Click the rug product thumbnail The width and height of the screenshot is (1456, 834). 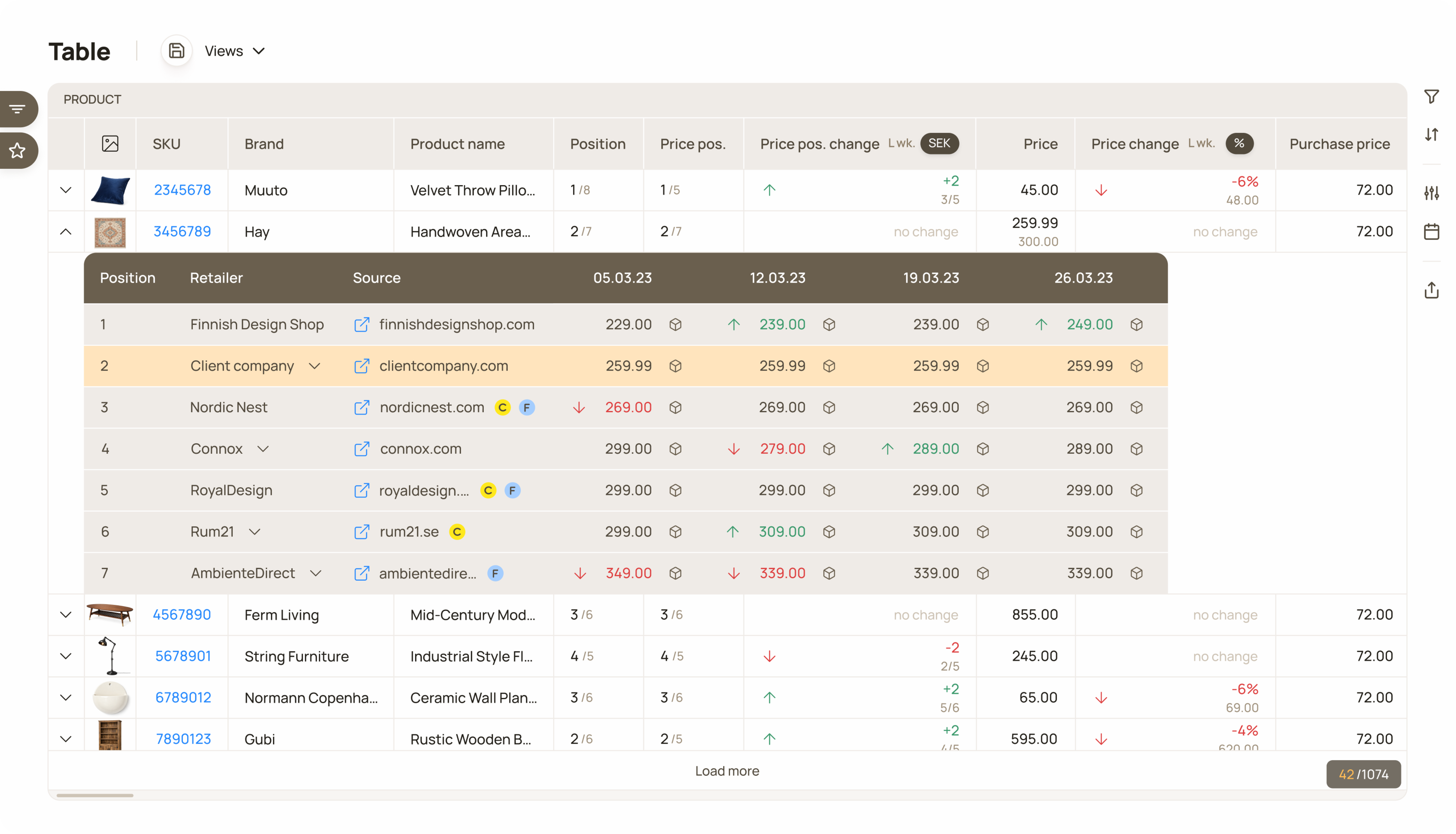click(110, 232)
